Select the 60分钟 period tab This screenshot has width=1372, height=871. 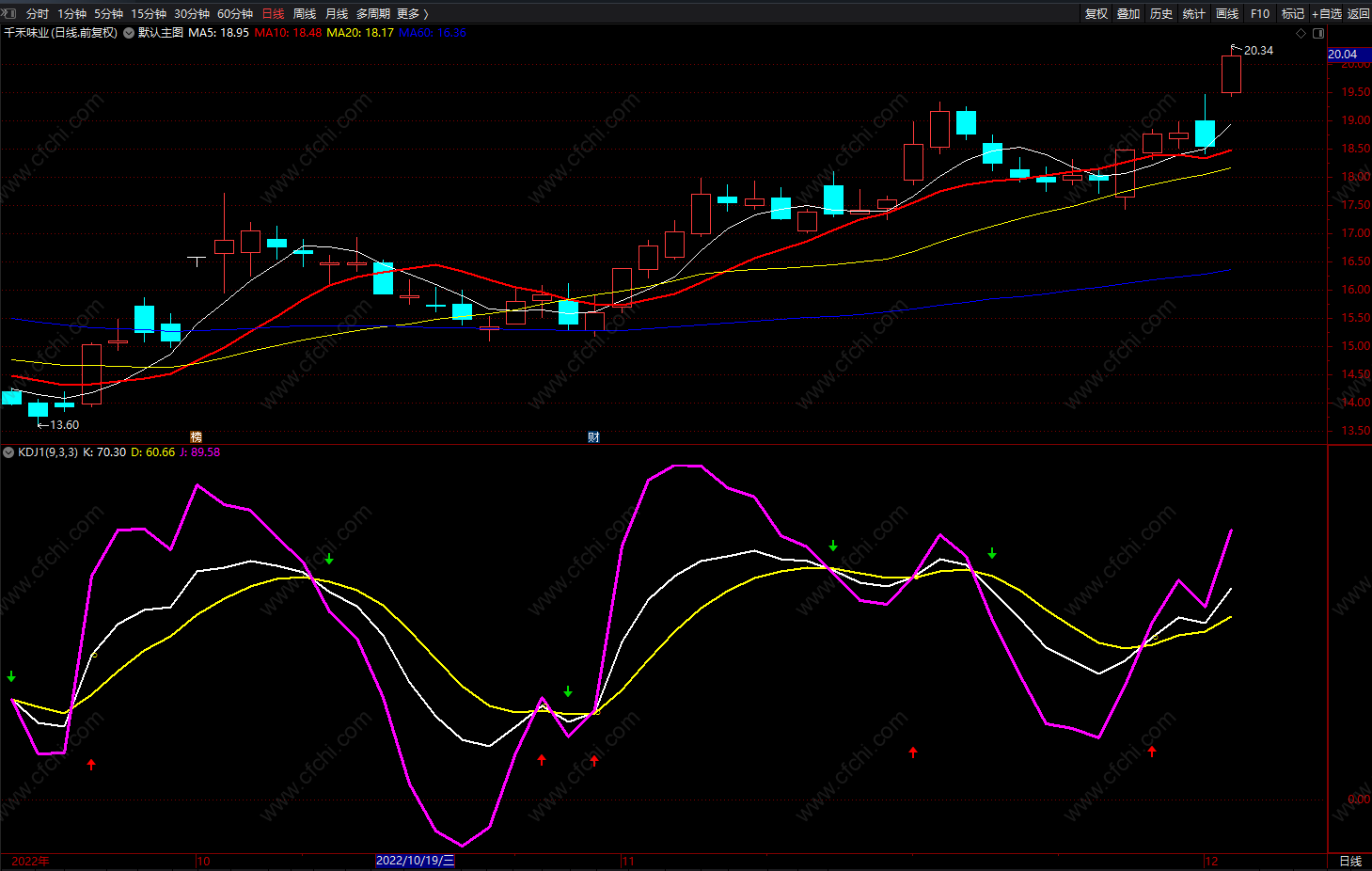235,13
